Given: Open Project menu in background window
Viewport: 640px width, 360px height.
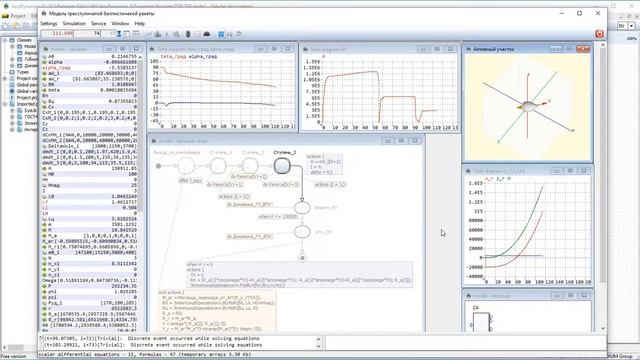Looking at the screenshot, I should coord(18,16).
